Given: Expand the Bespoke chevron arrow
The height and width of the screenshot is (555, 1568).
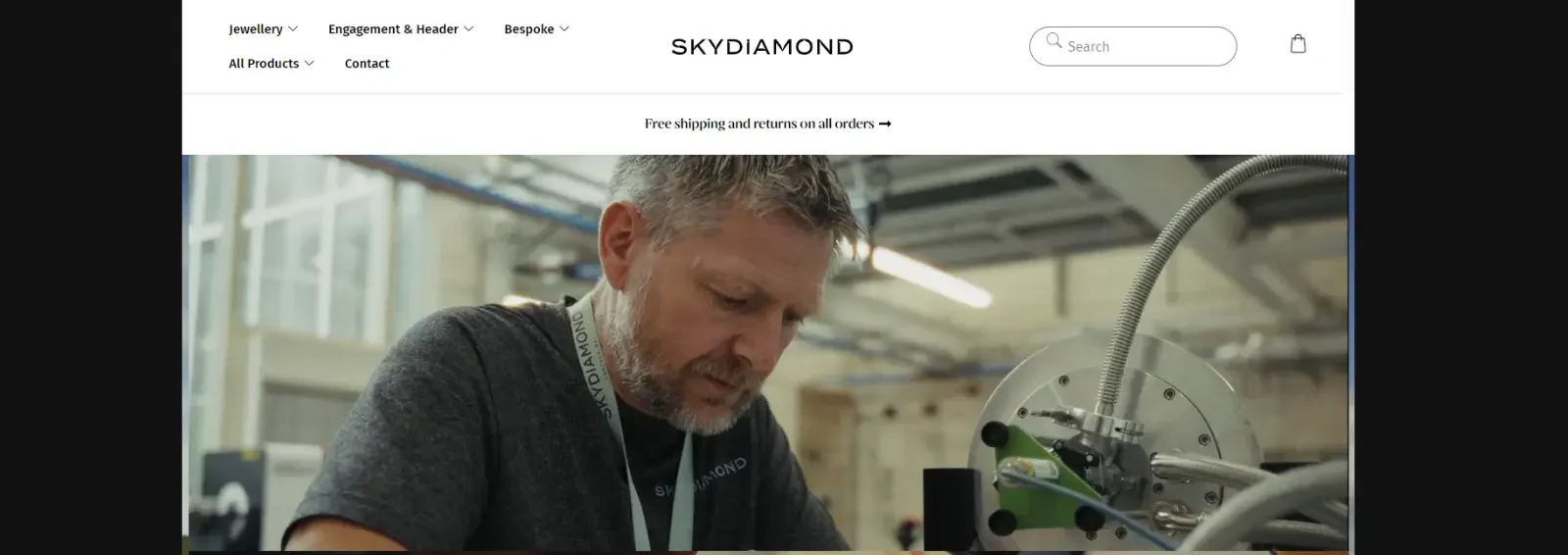Looking at the screenshot, I should [x=564, y=28].
